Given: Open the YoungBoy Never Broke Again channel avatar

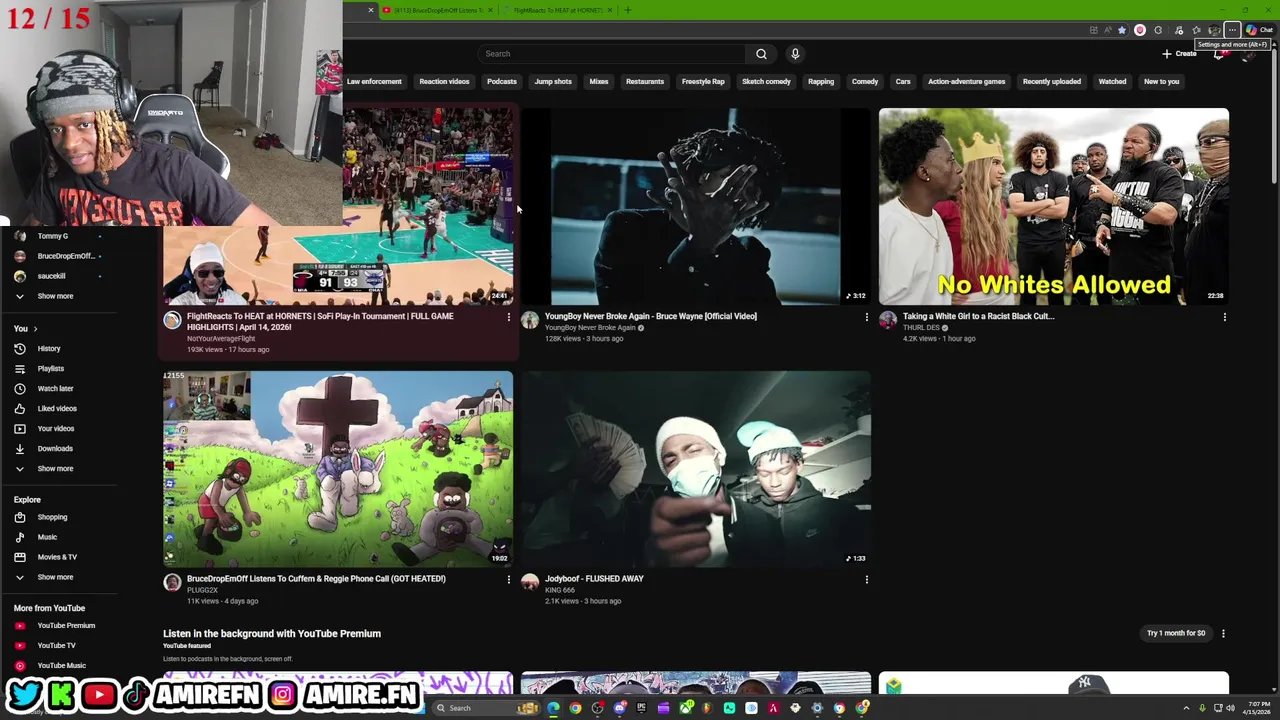Looking at the screenshot, I should [530, 320].
